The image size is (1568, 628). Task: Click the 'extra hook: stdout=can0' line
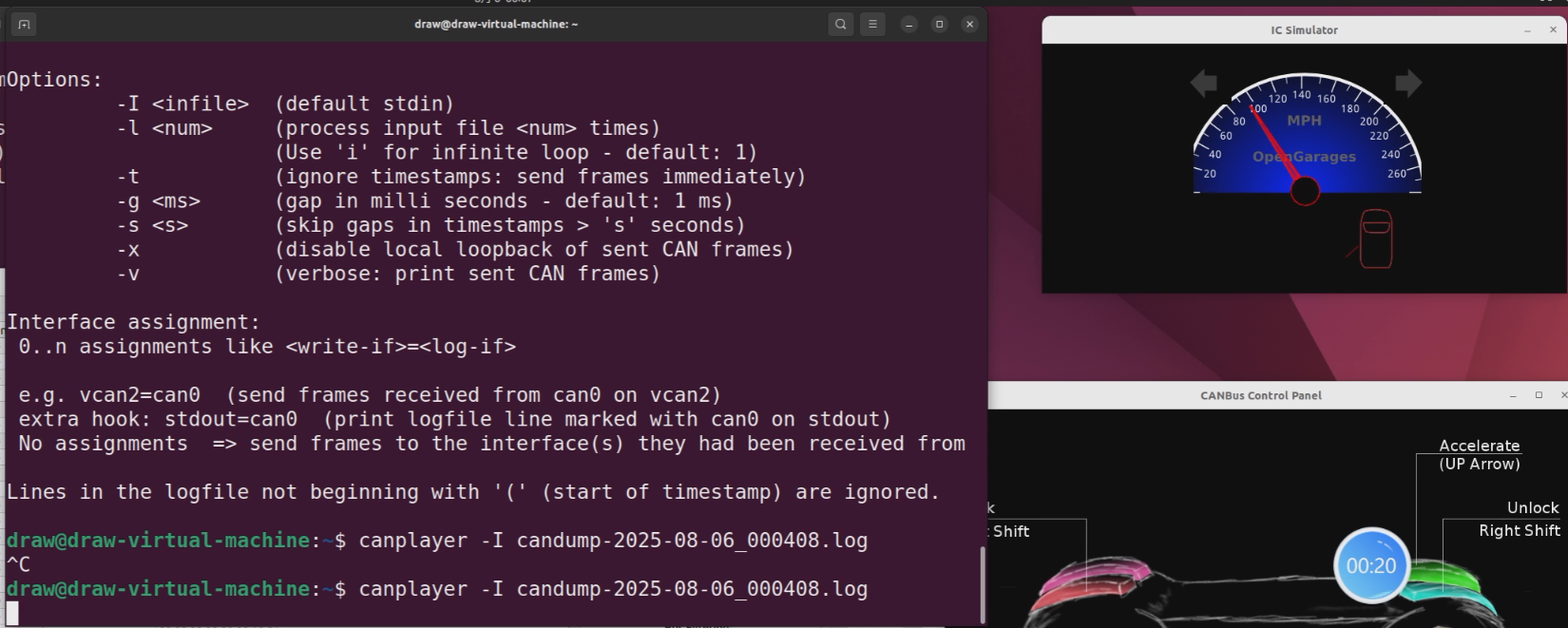[454, 419]
